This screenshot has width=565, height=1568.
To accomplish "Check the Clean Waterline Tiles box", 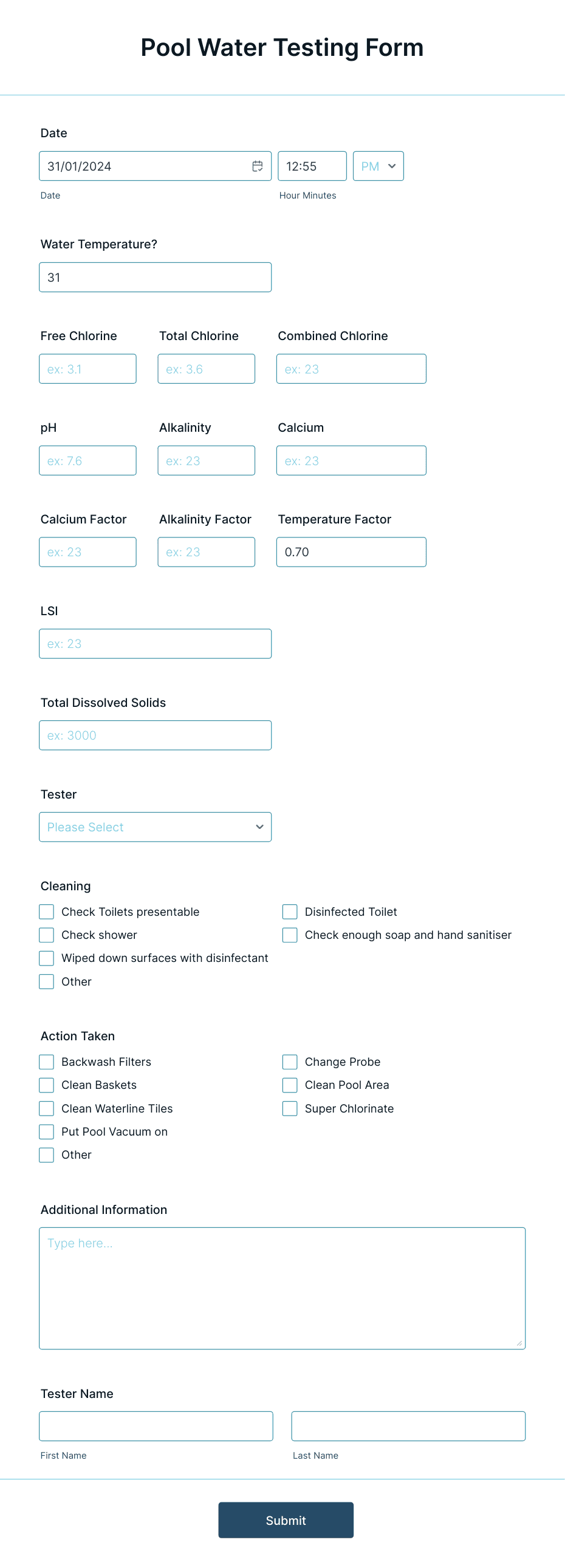I will pyautogui.click(x=46, y=1108).
